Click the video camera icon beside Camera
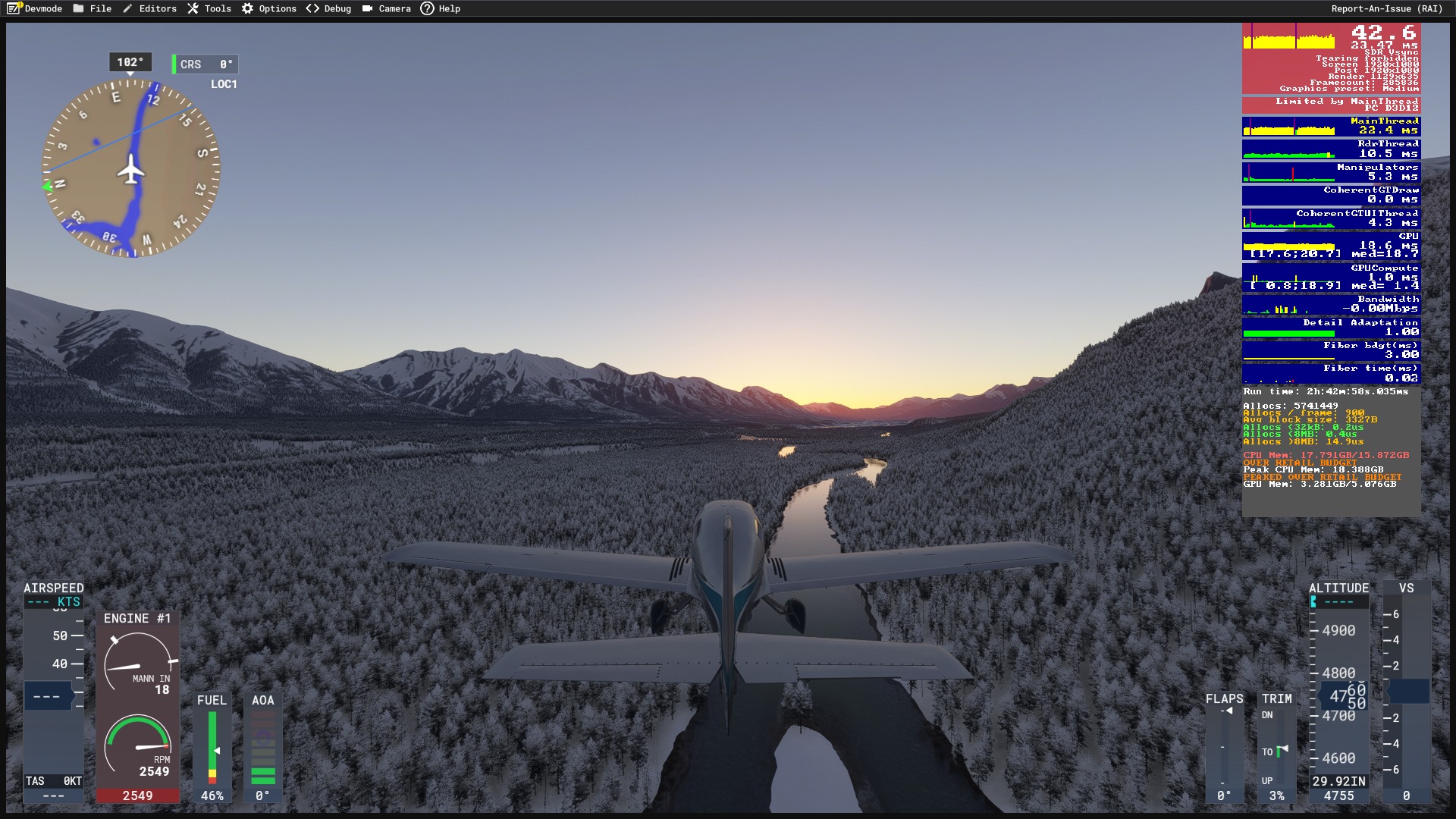 coord(367,8)
